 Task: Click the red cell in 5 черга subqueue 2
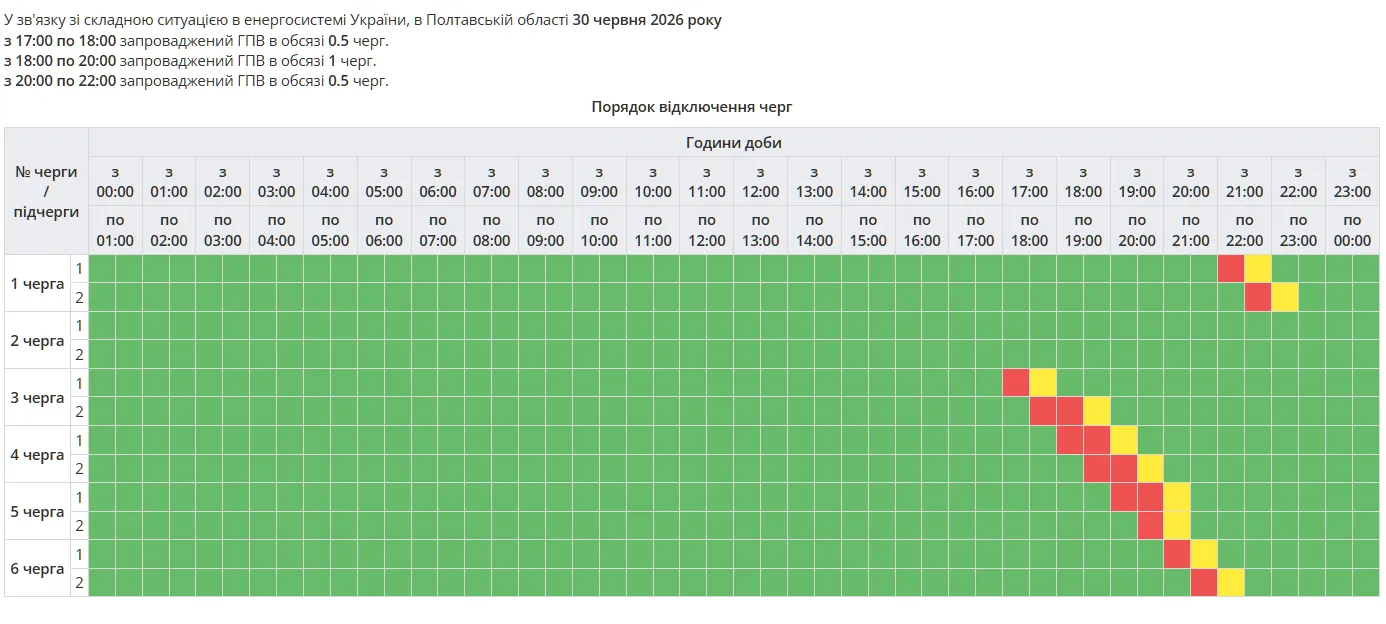tap(1151, 525)
